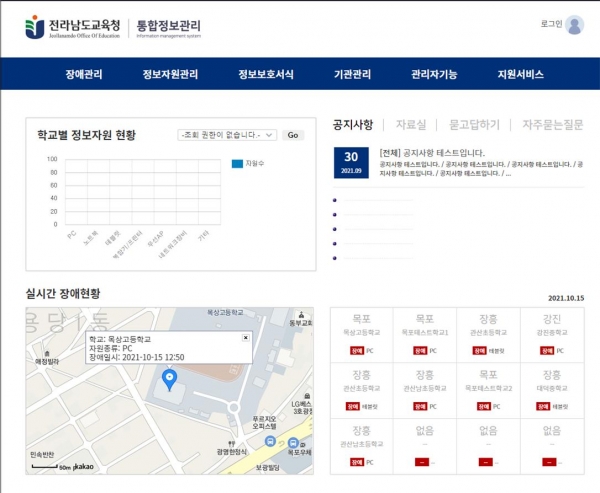Open the 지원서비스 menu
Image resolution: width=600 pixels, height=493 pixels.
coord(520,74)
